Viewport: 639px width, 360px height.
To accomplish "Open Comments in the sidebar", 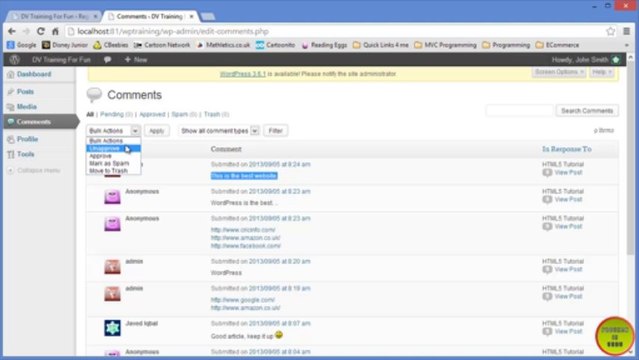I will [x=40, y=121].
